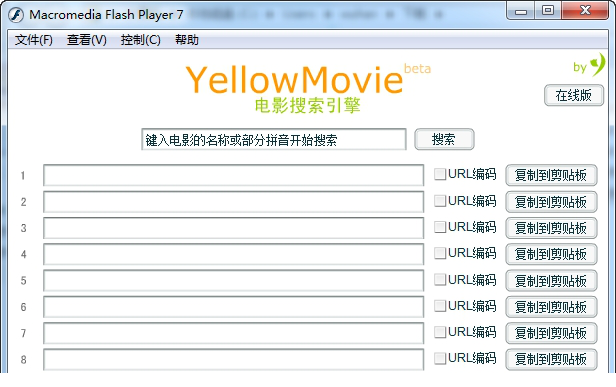The width and height of the screenshot is (616, 387).
Task: Click the green leaf author logo
Action: click(x=598, y=64)
